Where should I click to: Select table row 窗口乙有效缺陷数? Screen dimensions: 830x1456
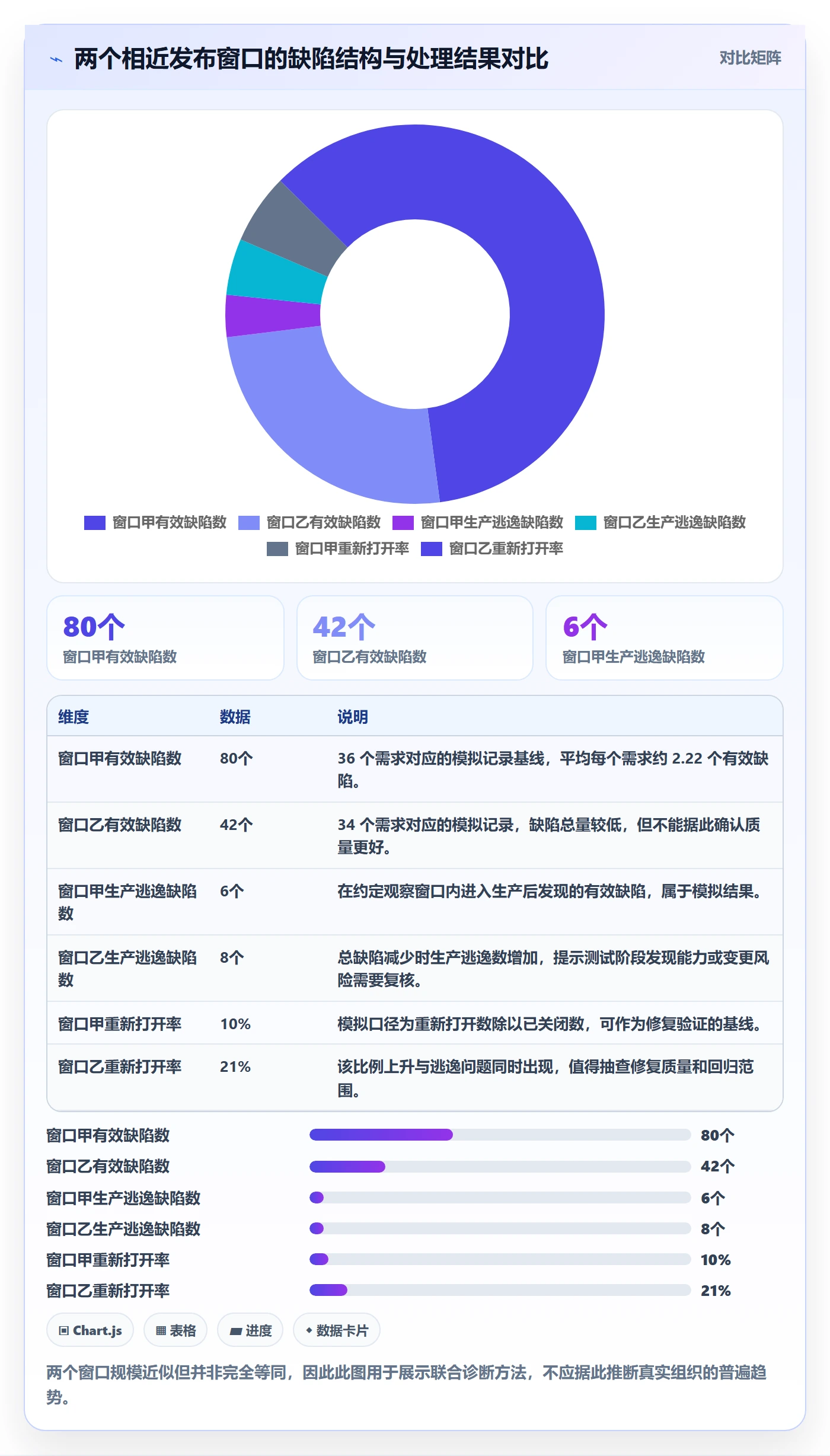(x=415, y=836)
